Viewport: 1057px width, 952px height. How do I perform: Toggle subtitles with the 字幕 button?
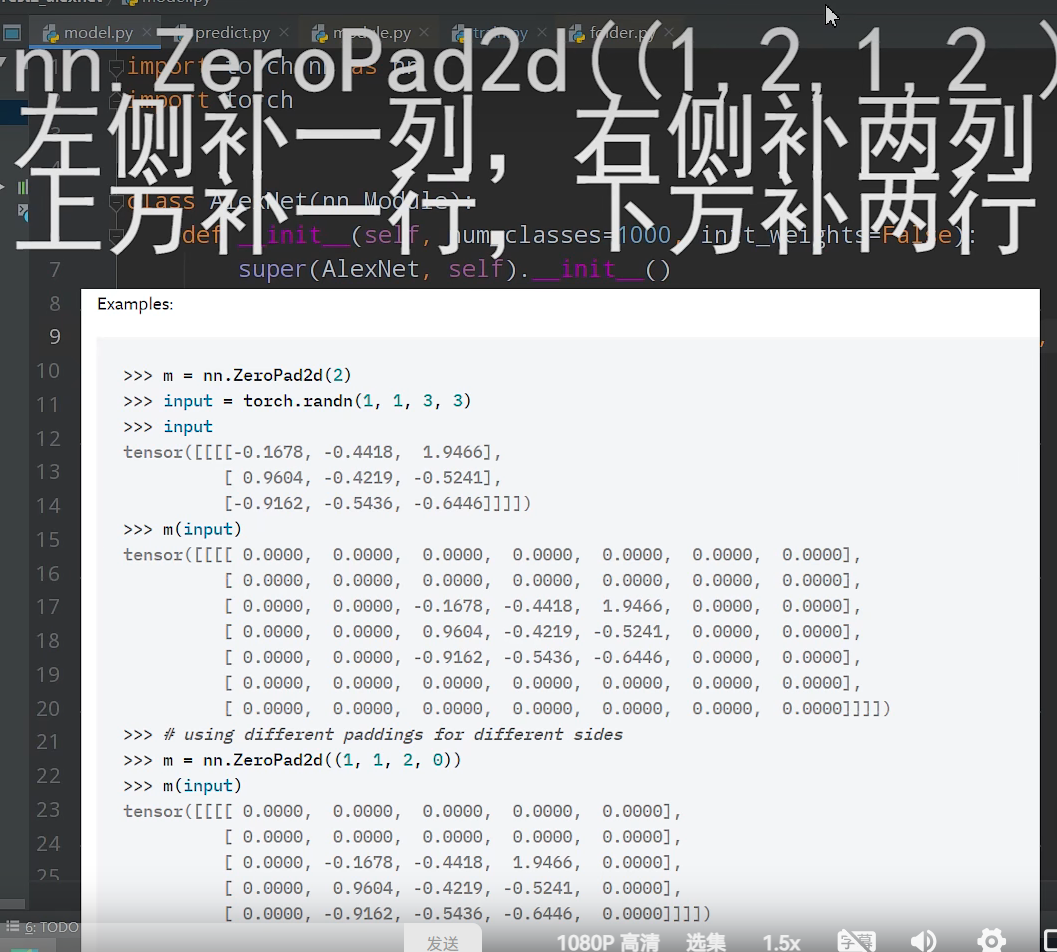tap(856, 940)
